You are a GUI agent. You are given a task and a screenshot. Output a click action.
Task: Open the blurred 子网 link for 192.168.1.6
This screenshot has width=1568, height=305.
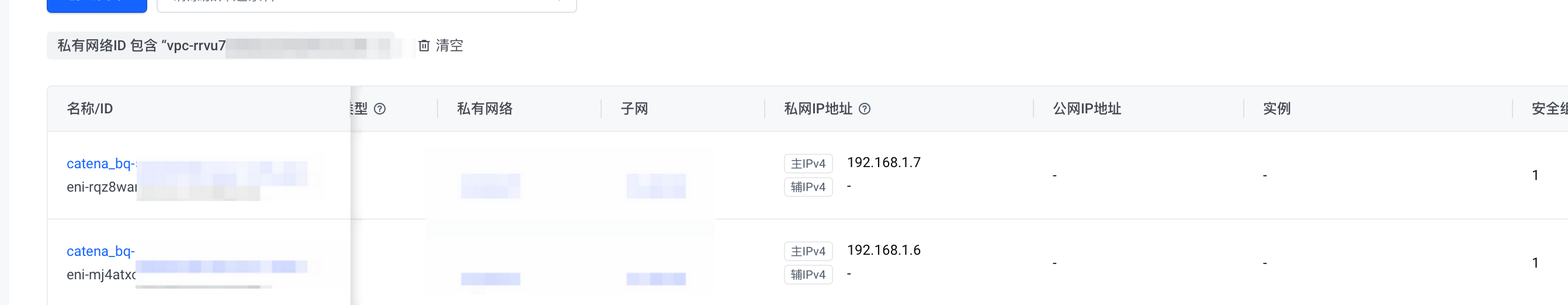click(656, 279)
